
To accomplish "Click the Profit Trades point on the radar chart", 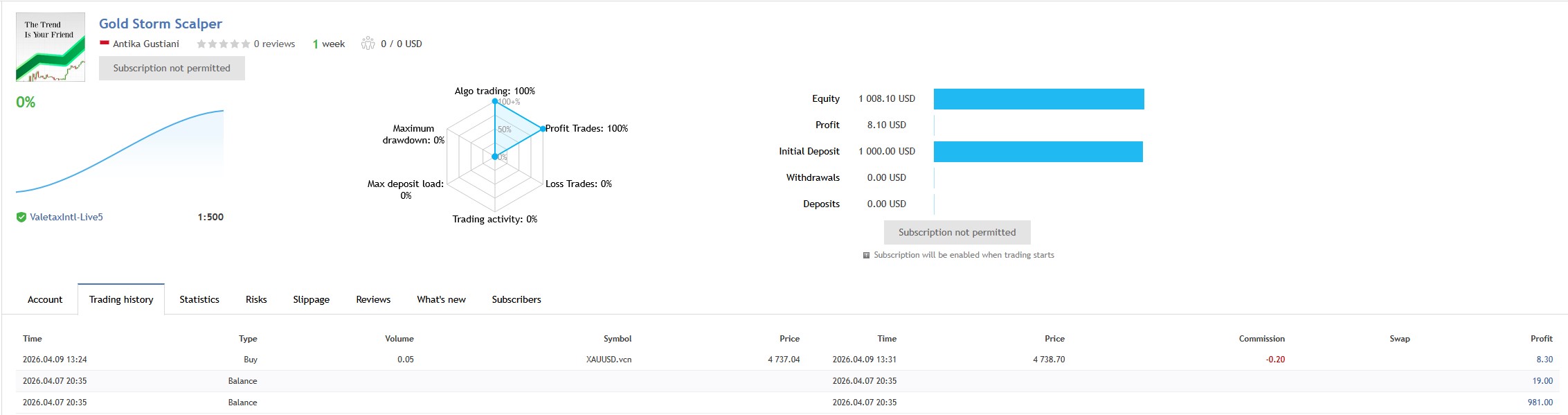I will click(542, 129).
